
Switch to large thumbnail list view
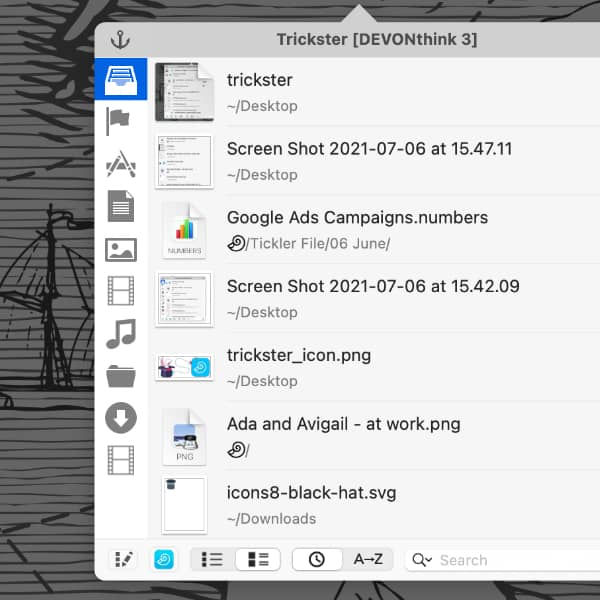[258, 559]
